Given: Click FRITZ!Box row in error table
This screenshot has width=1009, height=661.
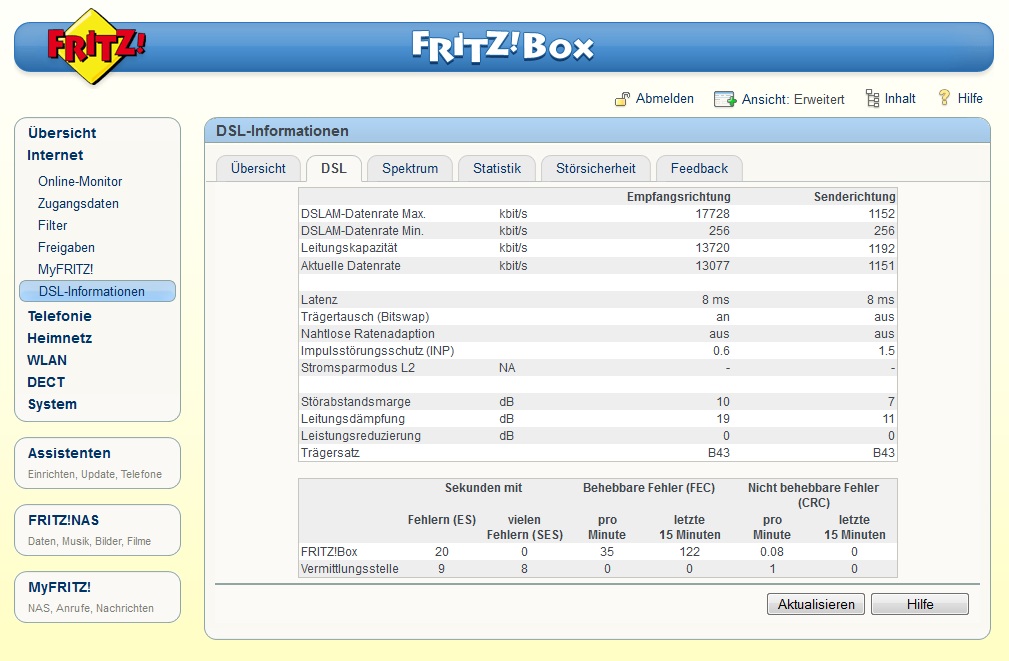Looking at the screenshot, I should pyautogui.click(x=598, y=552).
